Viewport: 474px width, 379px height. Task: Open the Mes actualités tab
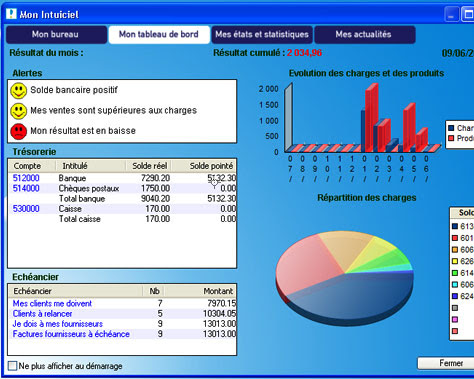365,35
